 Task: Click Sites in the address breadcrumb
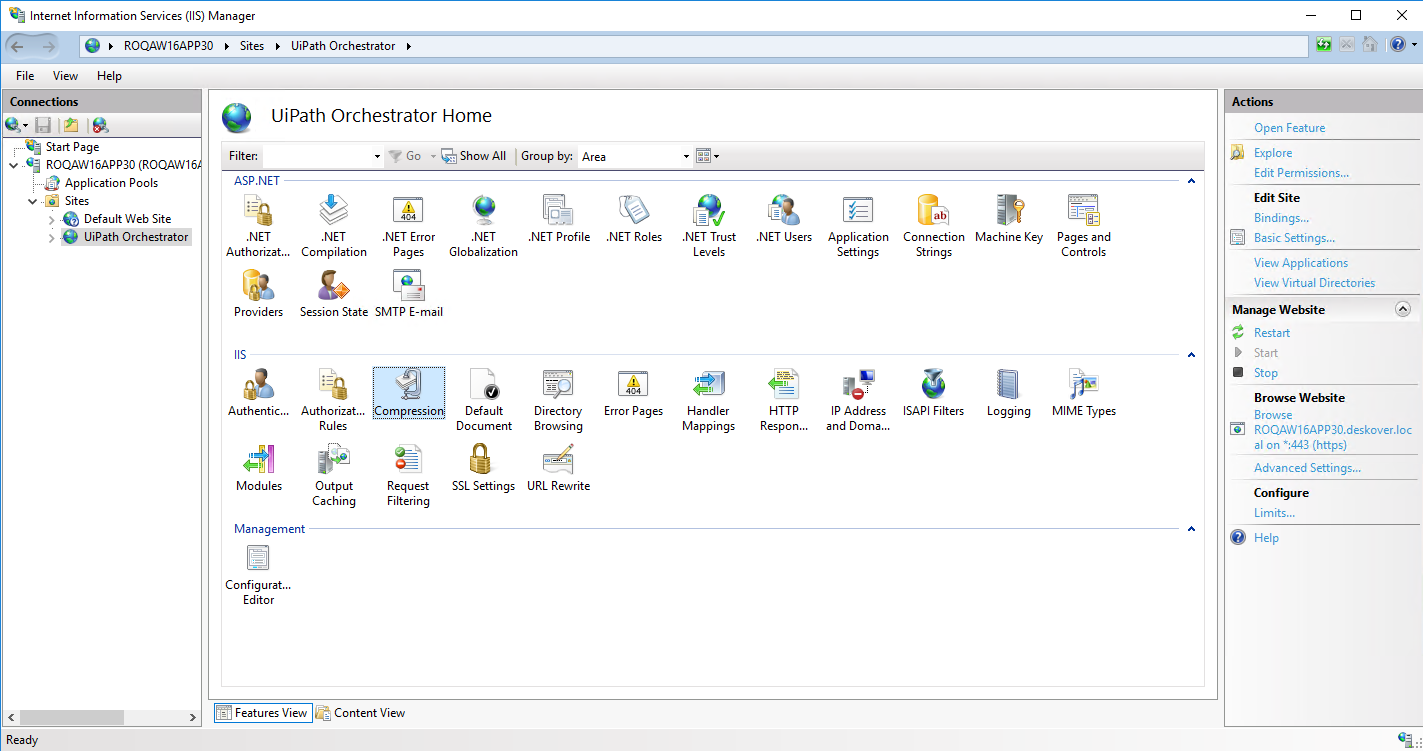pos(252,45)
